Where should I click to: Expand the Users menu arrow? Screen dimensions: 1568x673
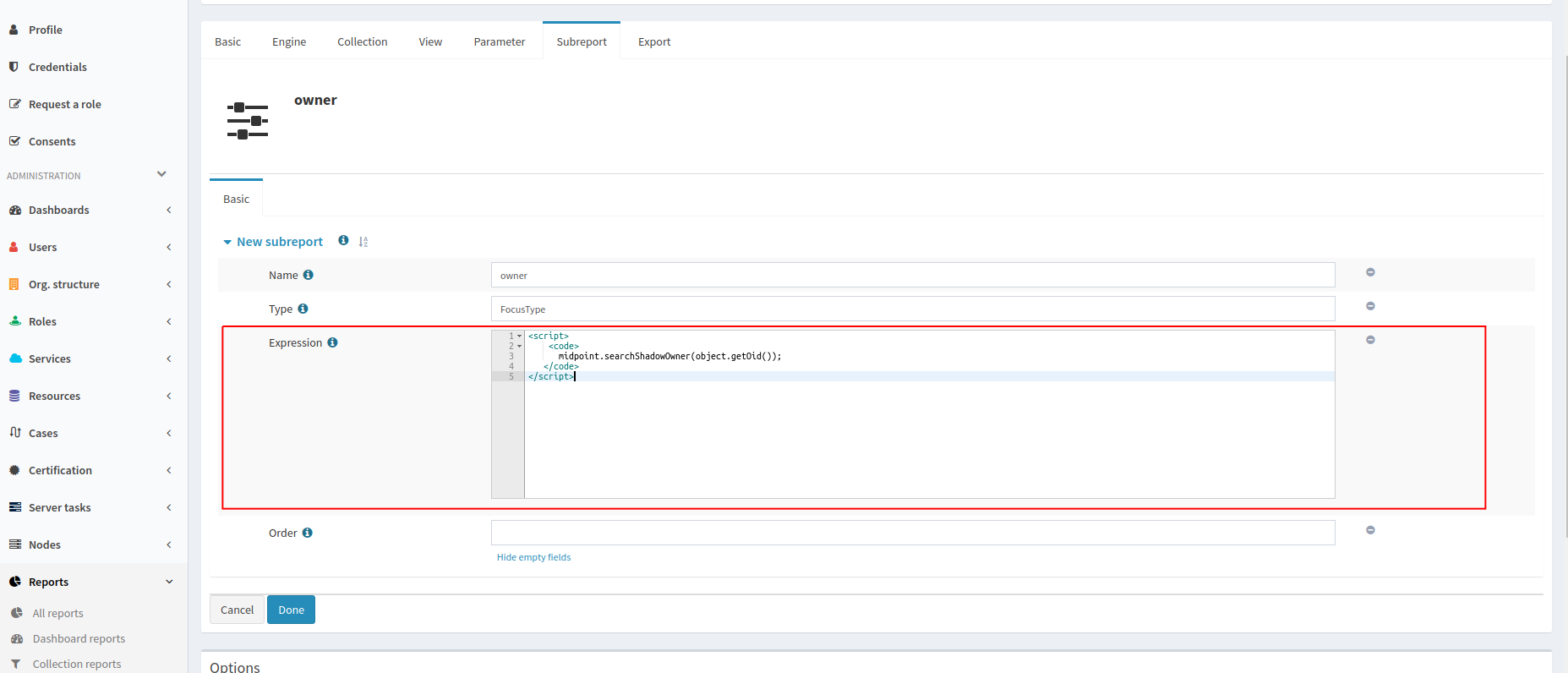tap(169, 247)
